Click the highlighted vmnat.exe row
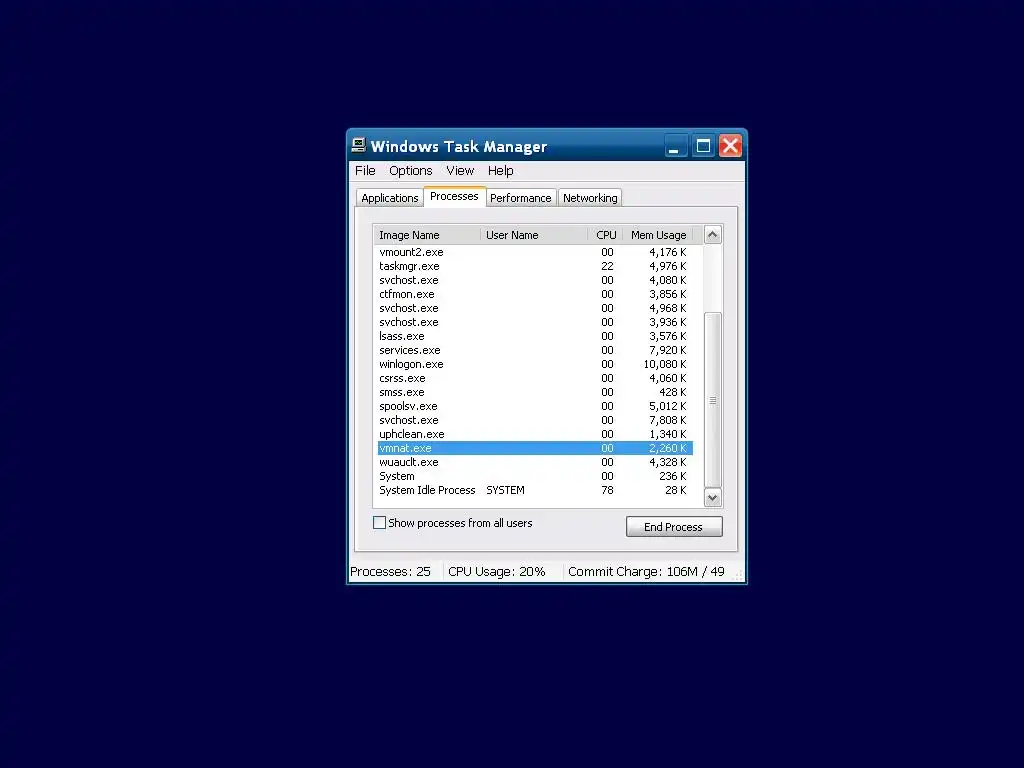 (x=535, y=448)
